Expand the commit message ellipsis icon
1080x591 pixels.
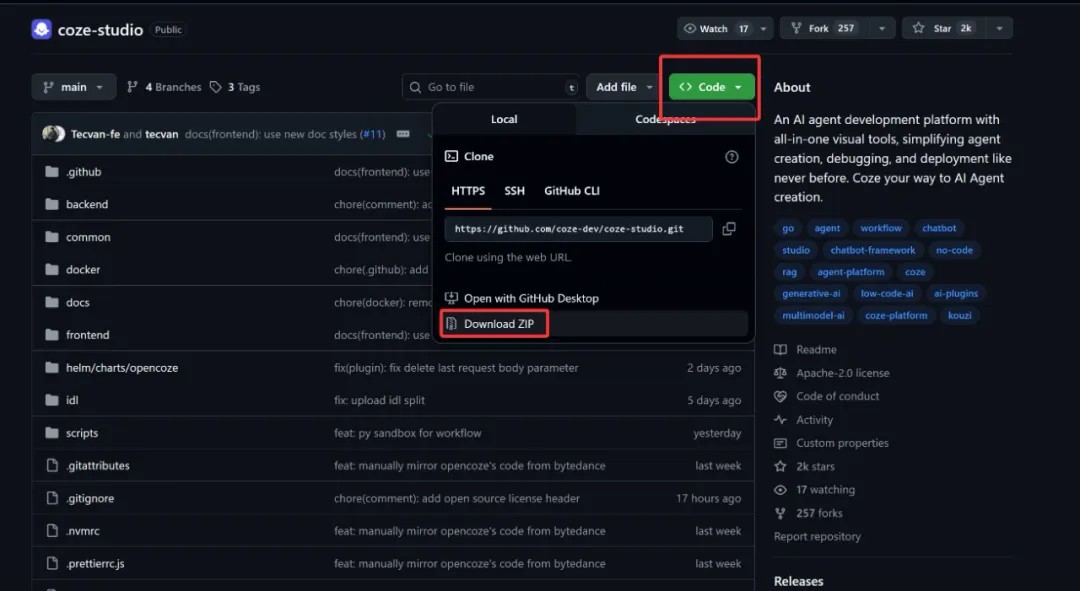pyautogui.click(x=403, y=134)
